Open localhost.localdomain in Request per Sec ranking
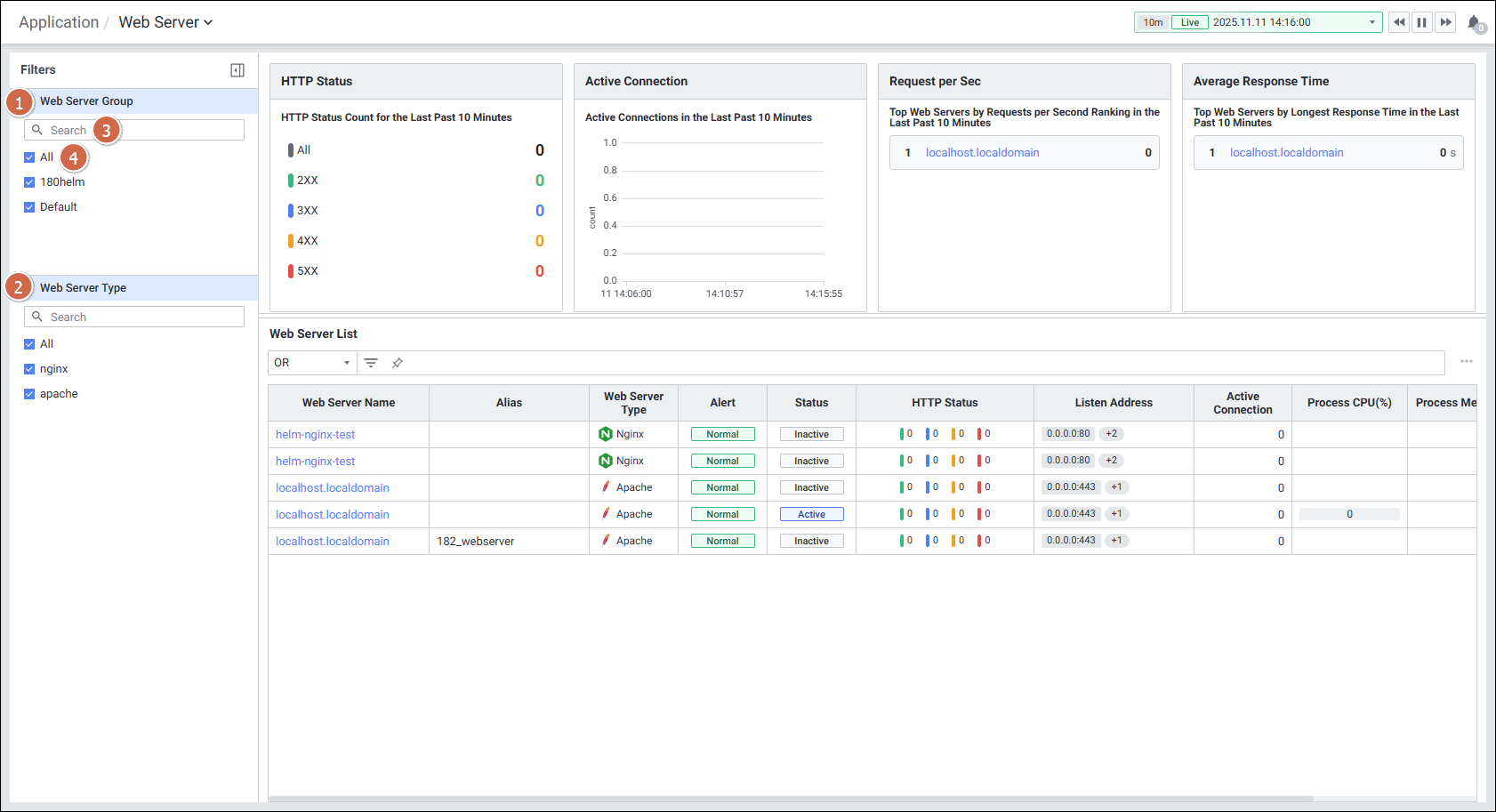 point(982,153)
